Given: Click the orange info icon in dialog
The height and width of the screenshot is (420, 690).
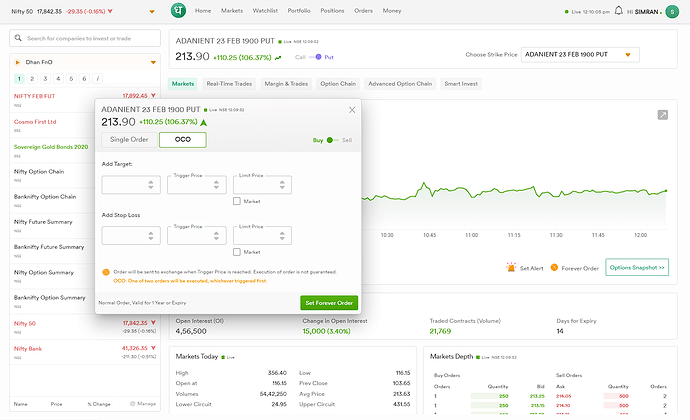Looking at the screenshot, I should pos(106,272).
